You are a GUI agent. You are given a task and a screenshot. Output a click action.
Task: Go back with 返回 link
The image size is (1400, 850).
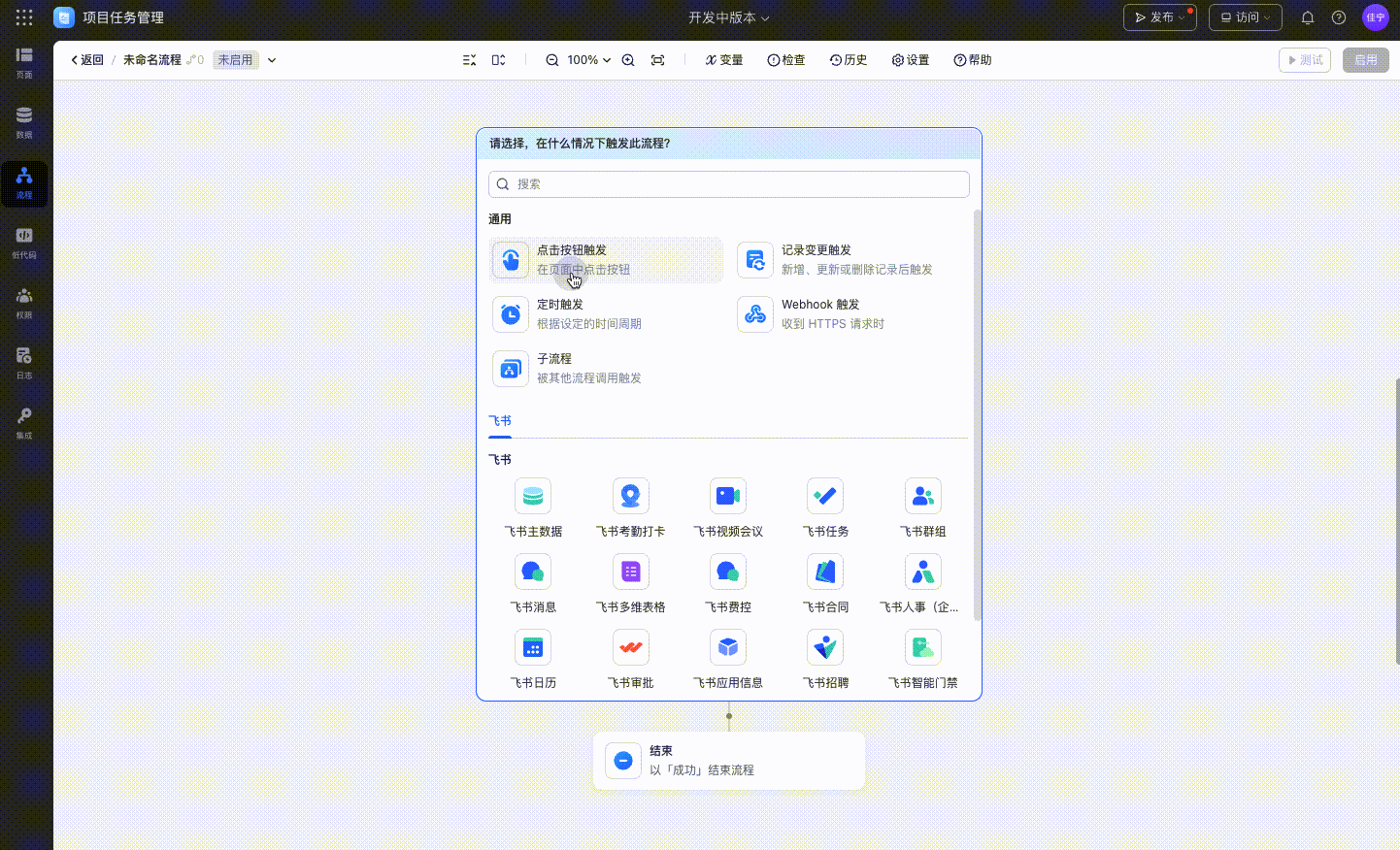click(86, 60)
